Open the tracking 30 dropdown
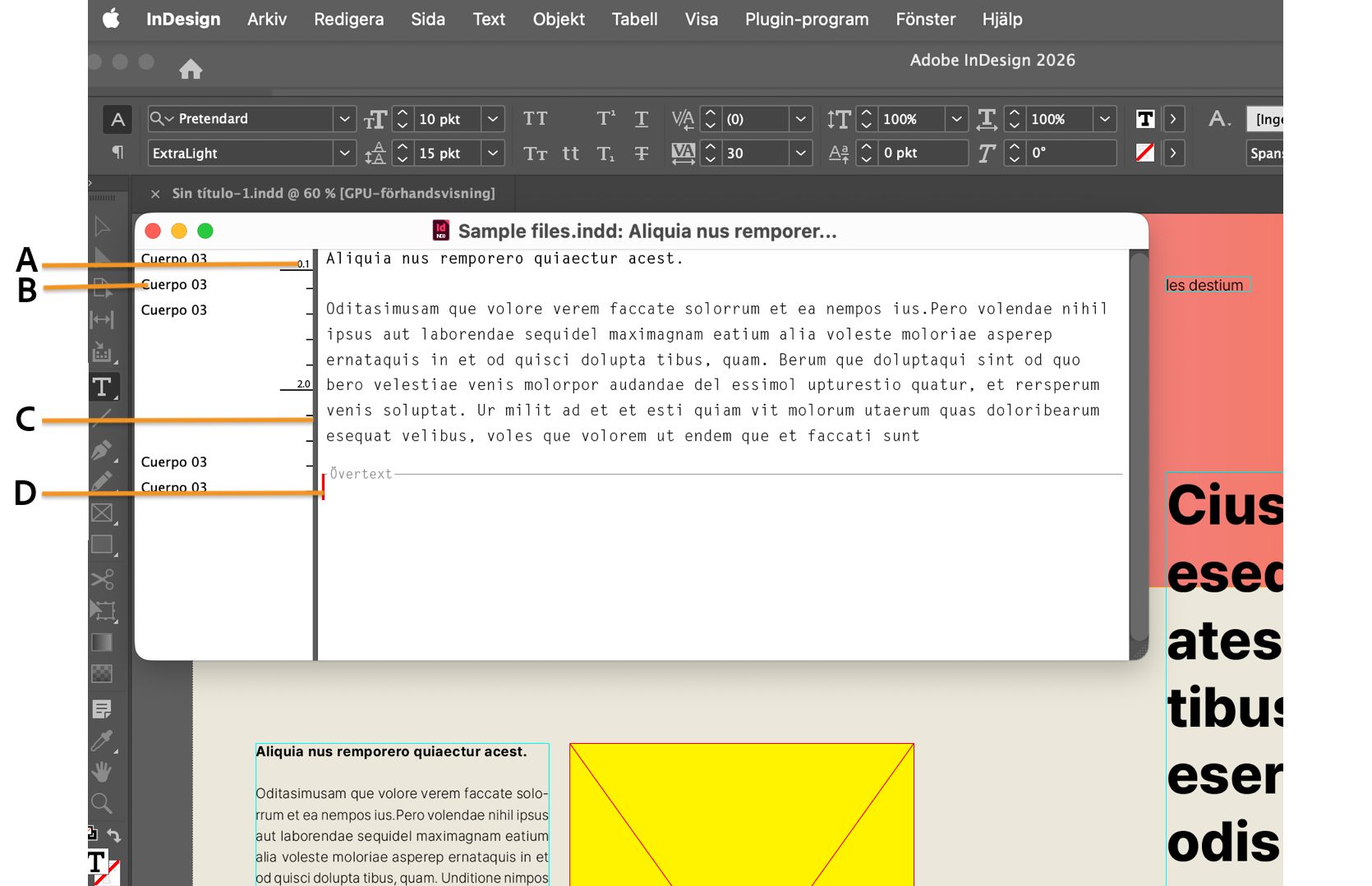Screen dimensions: 1372x886 [x=801, y=153]
